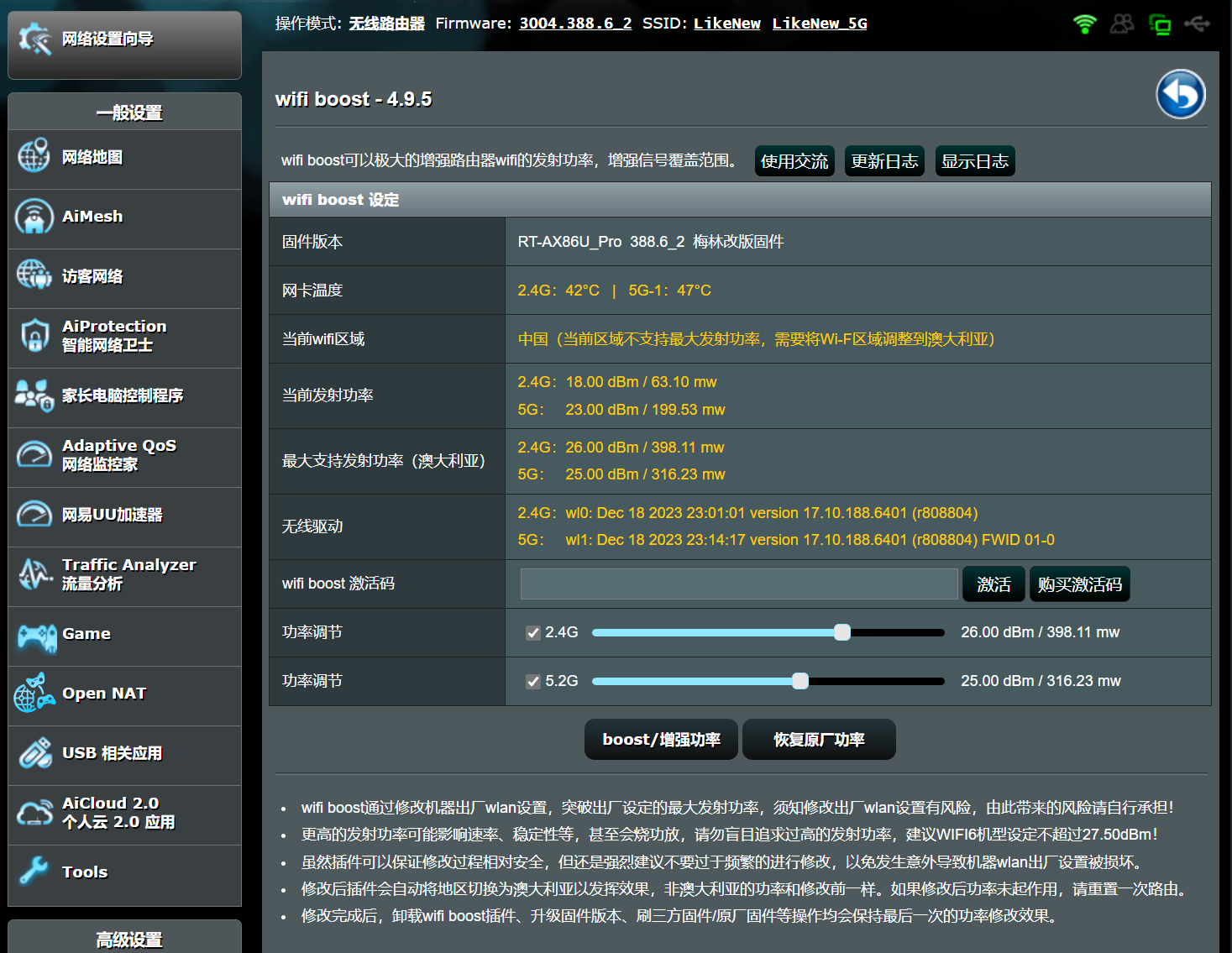This screenshot has height=953, width=1232.
Task: Open the AiProtection 智能网络卫士 section
Action: click(x=113, y=336)
